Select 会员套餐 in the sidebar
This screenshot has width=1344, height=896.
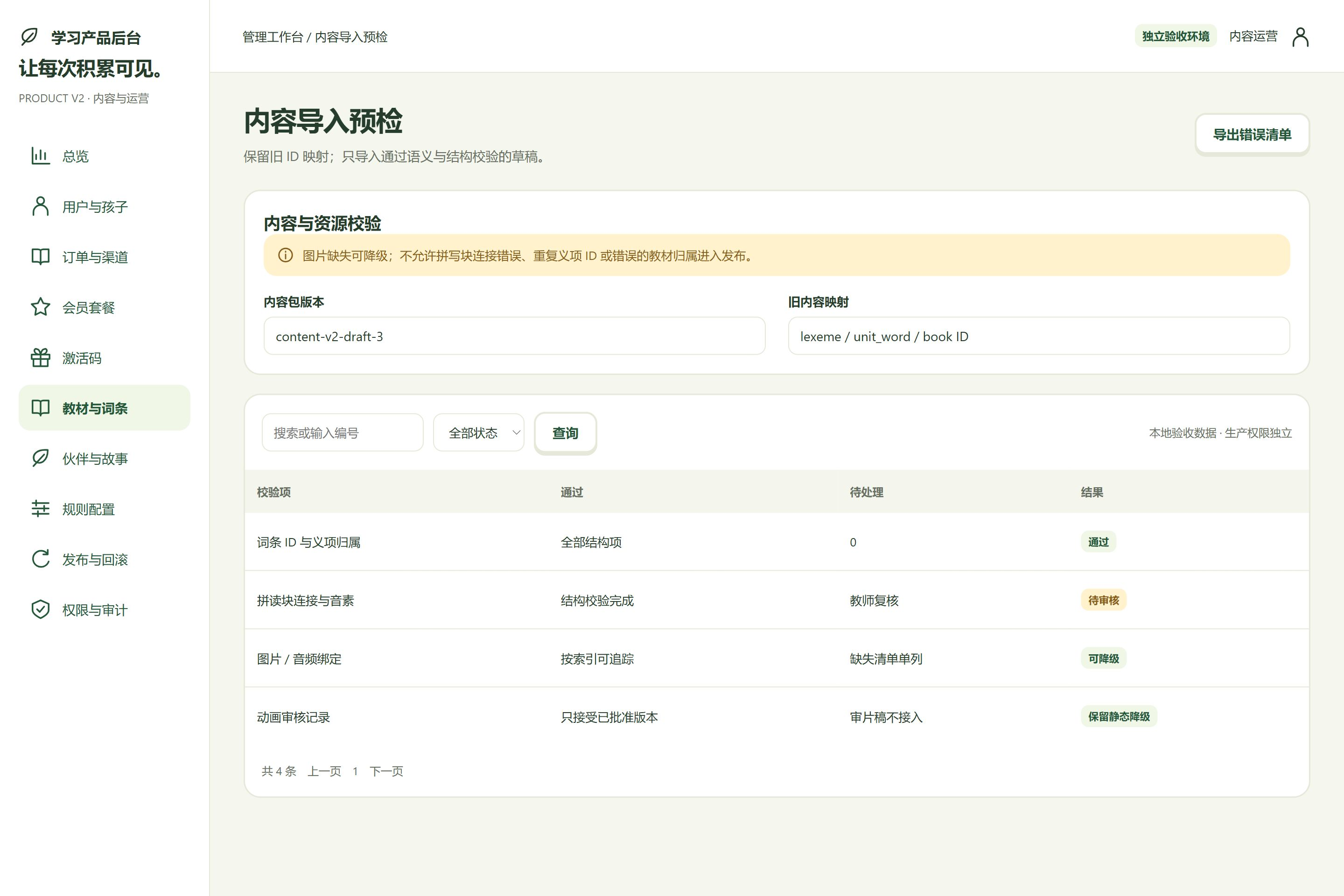[104, 307]
